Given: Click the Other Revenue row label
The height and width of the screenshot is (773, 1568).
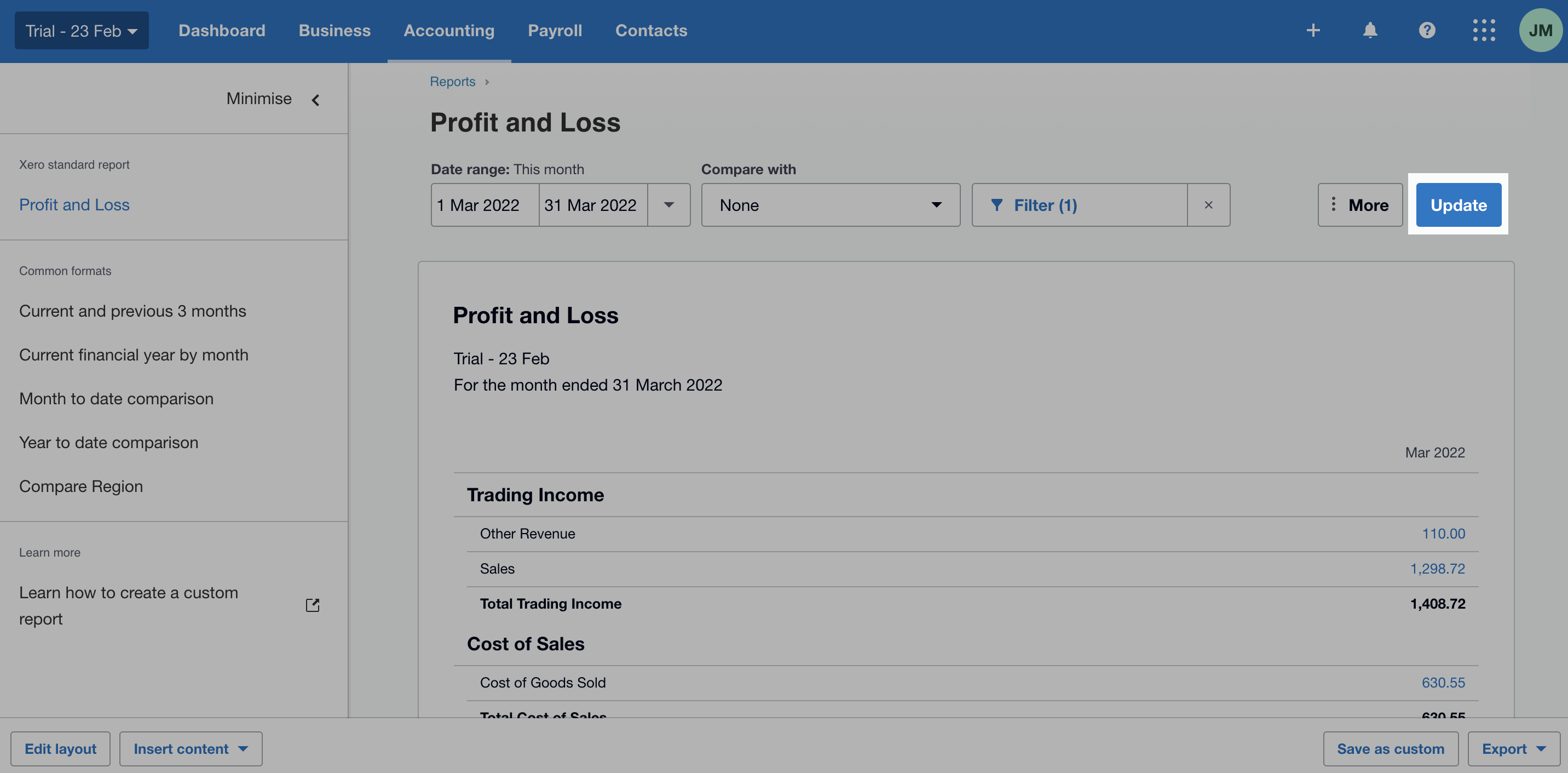Looking at the screenshot, I should click(527, 534).
